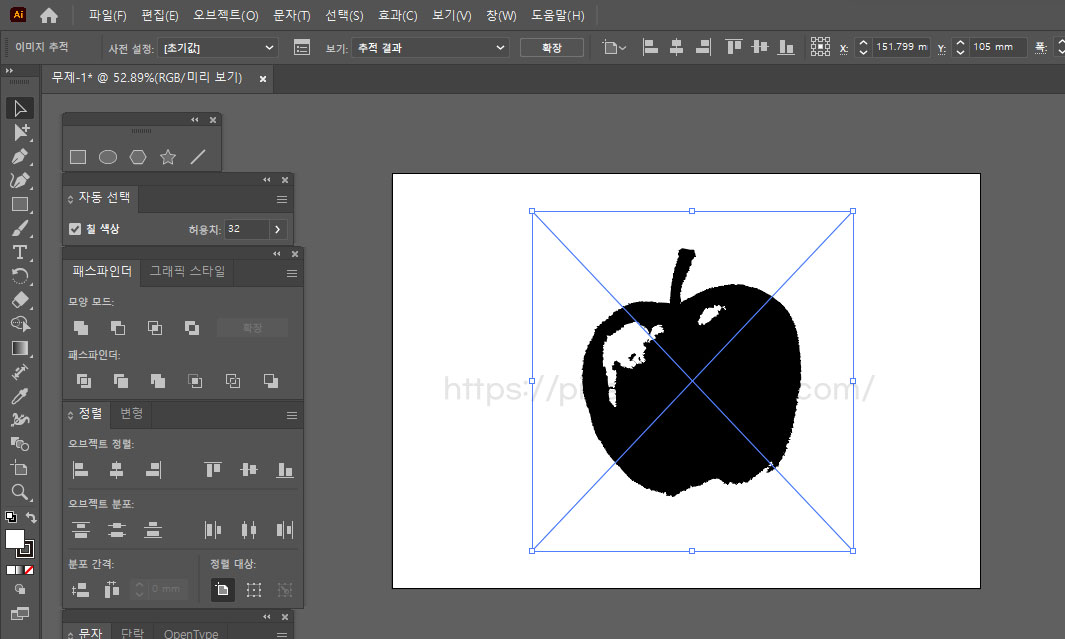Select the Pen tool
The width and height of the screenshot is (1065, 639).
click(x=20, y=156)
